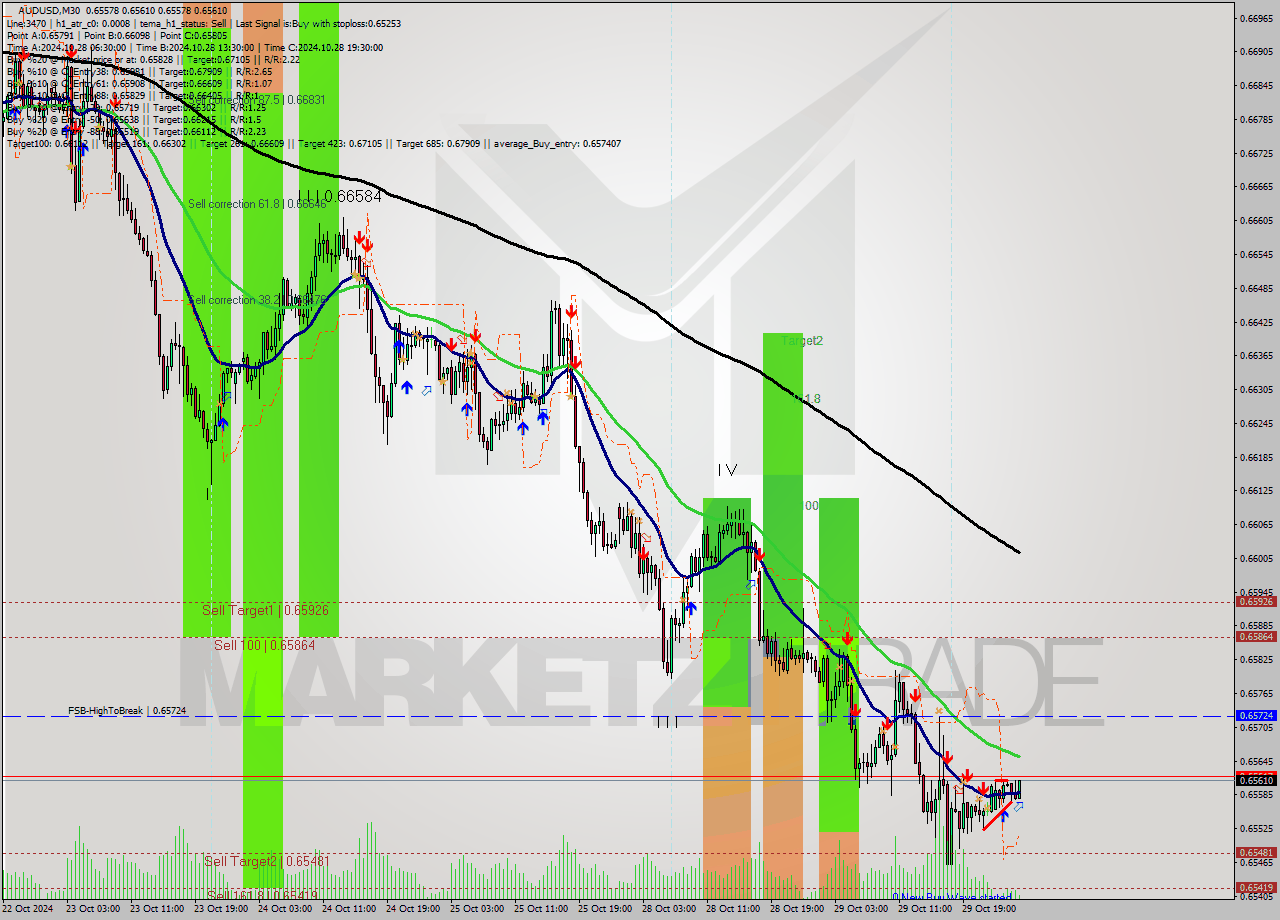Click the '24 Oct 03:00' time axis label

285,909
